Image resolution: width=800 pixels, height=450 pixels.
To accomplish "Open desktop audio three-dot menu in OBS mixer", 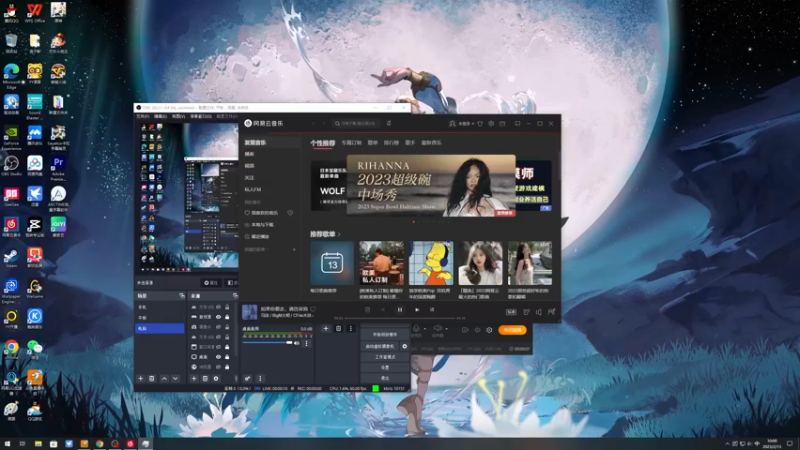I will pos(307,343).
